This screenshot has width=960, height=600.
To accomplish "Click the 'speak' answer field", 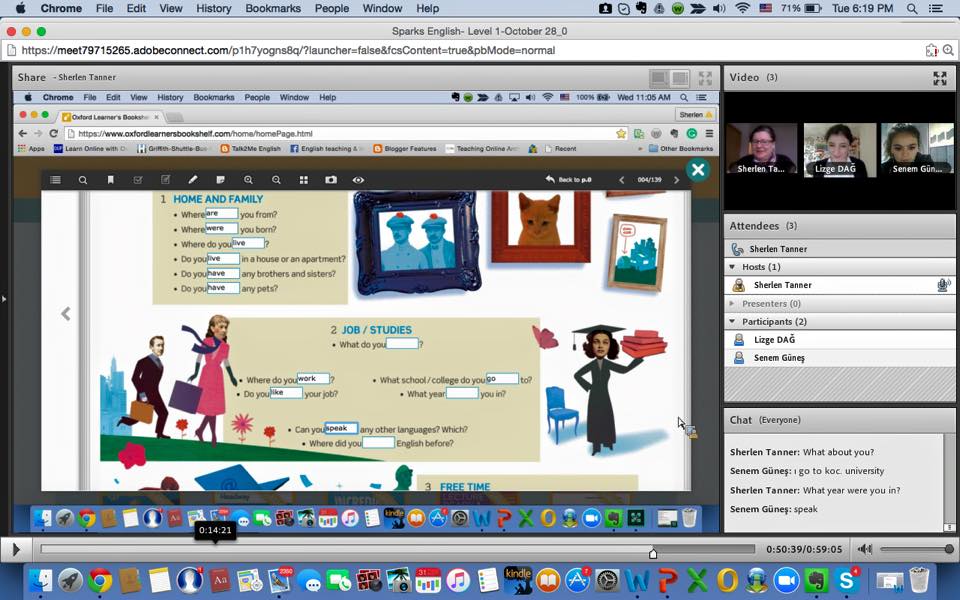I will point(341,429).
